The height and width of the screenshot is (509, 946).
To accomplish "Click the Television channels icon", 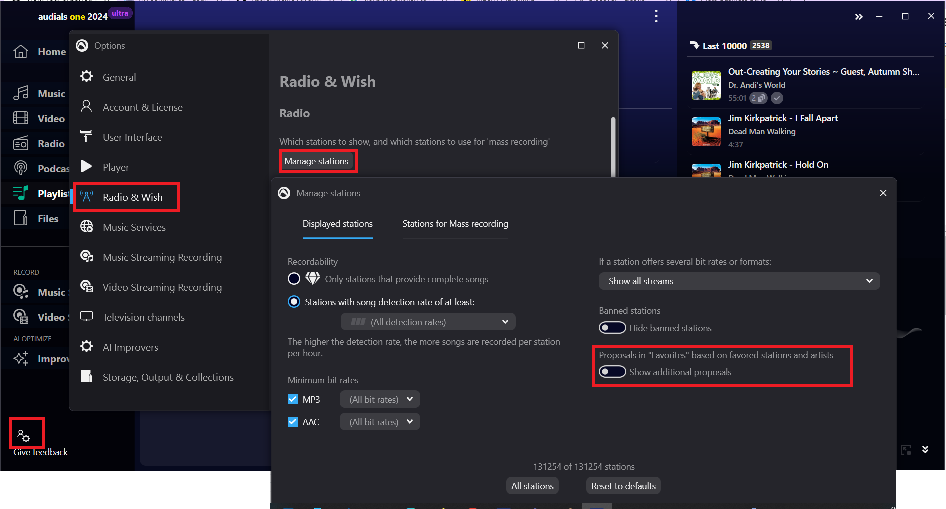I will [x=87, y=317].
